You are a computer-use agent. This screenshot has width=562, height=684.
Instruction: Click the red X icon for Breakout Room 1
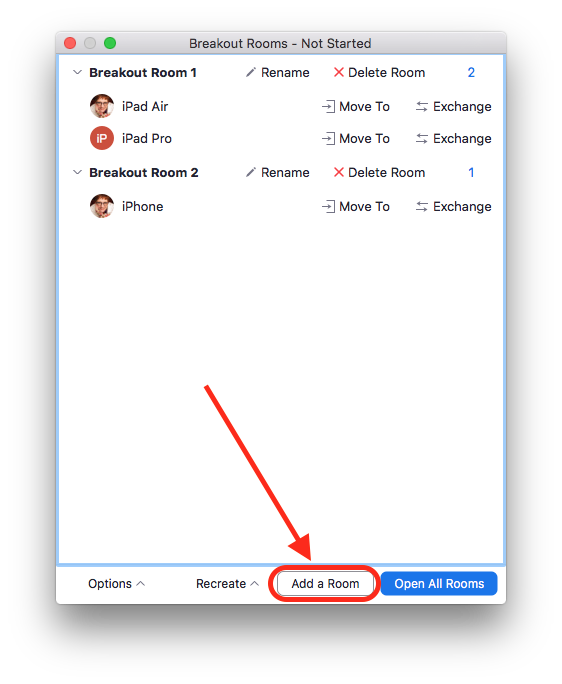[x=339, y=72]
